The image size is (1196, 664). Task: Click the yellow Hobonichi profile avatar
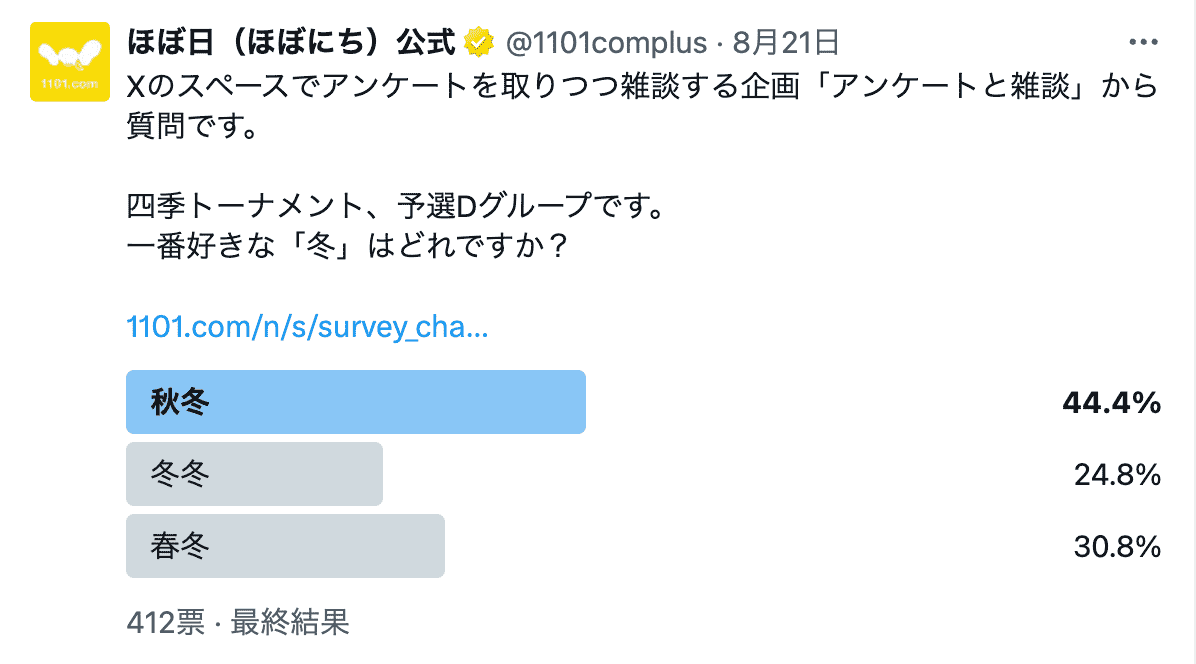(x=70, y=61)
